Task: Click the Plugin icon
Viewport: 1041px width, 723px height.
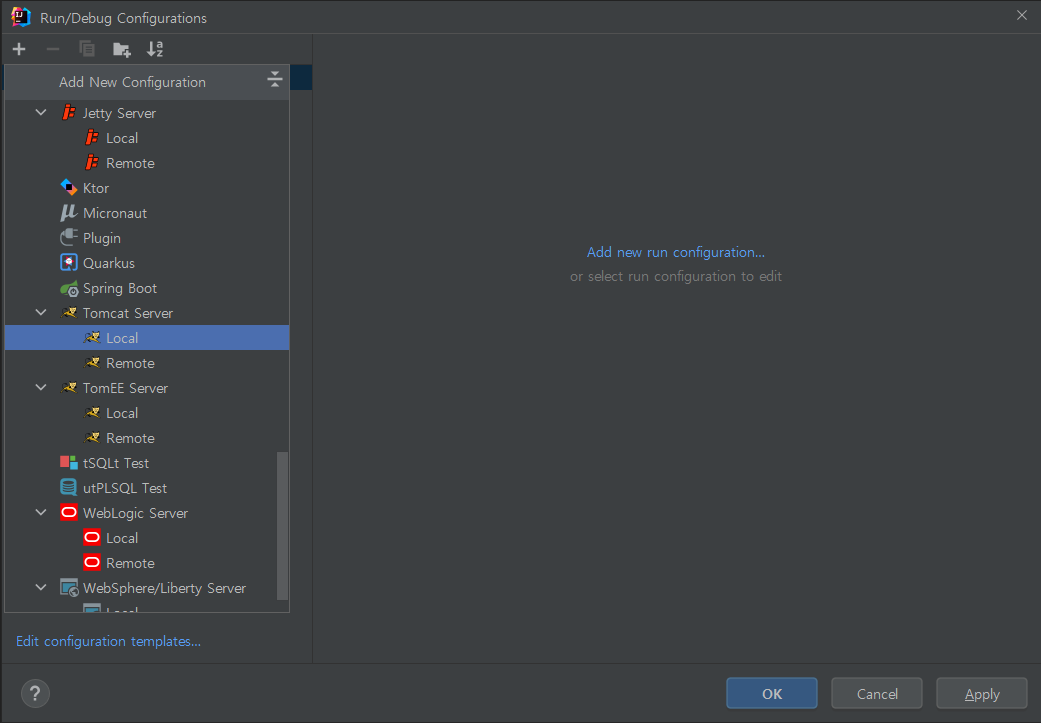Action: [x=68, y=238]
